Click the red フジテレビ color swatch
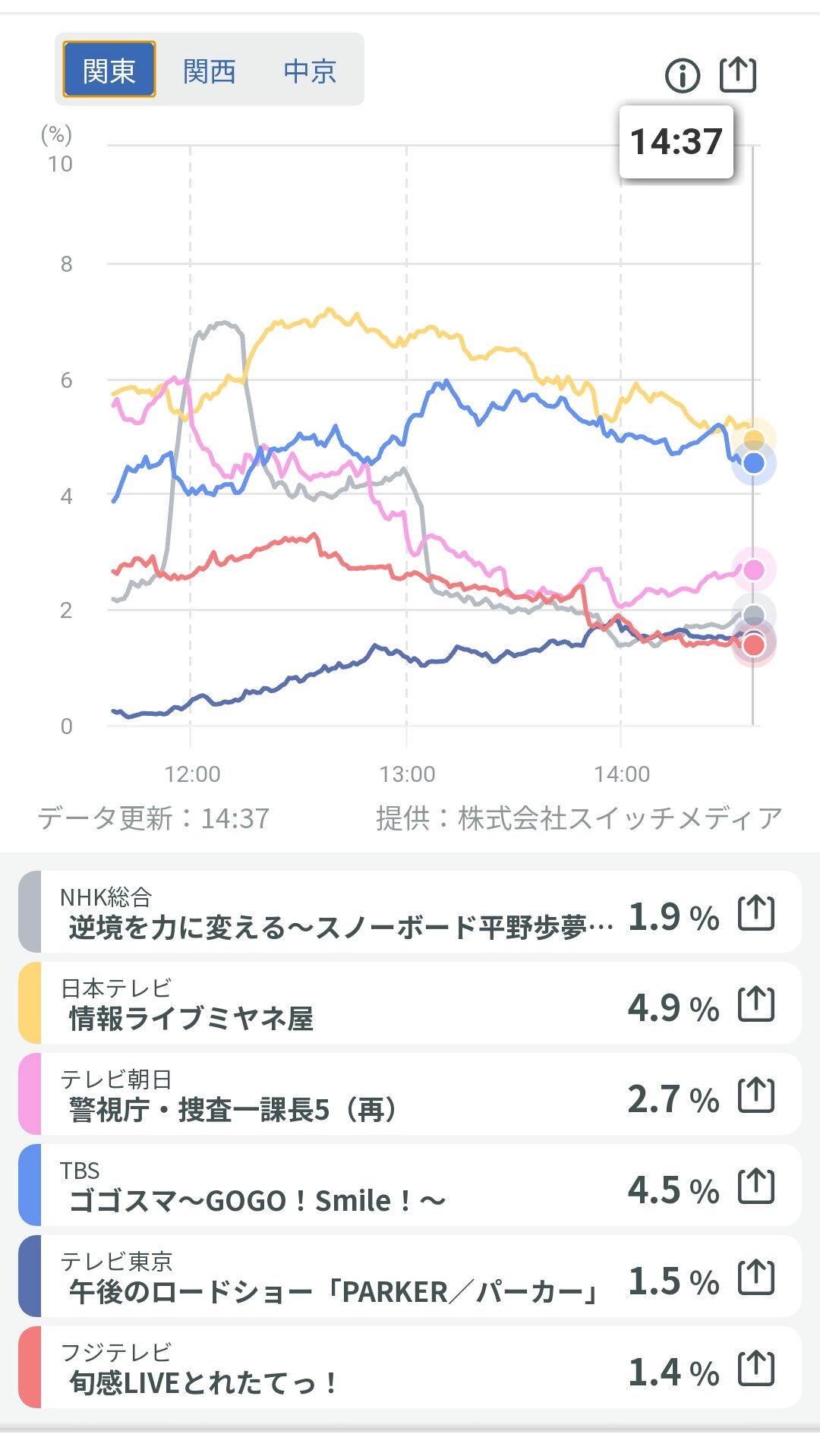The width and height of the screenshot is (820, 1456). tap(30, 1368)
